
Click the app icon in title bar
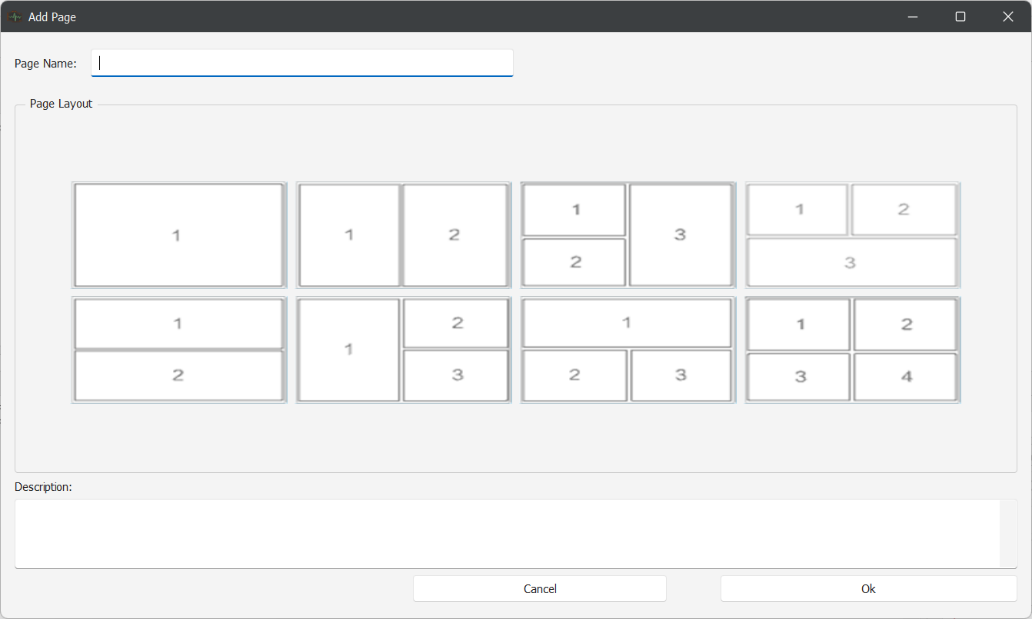pos(15,17)
